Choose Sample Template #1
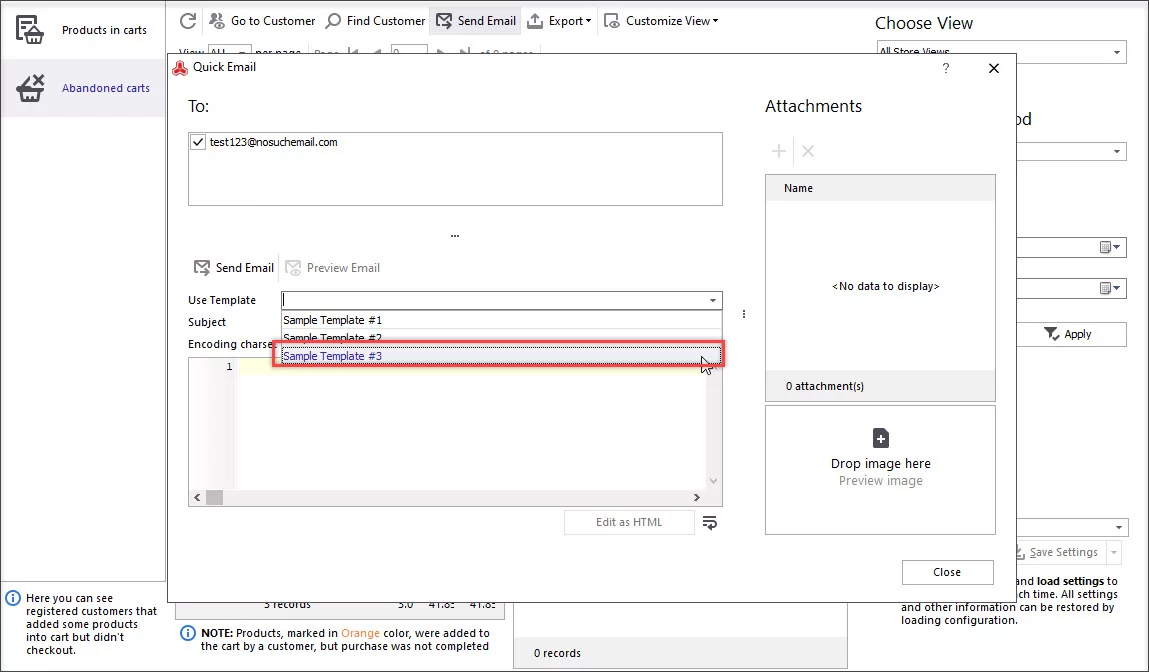 501,320
